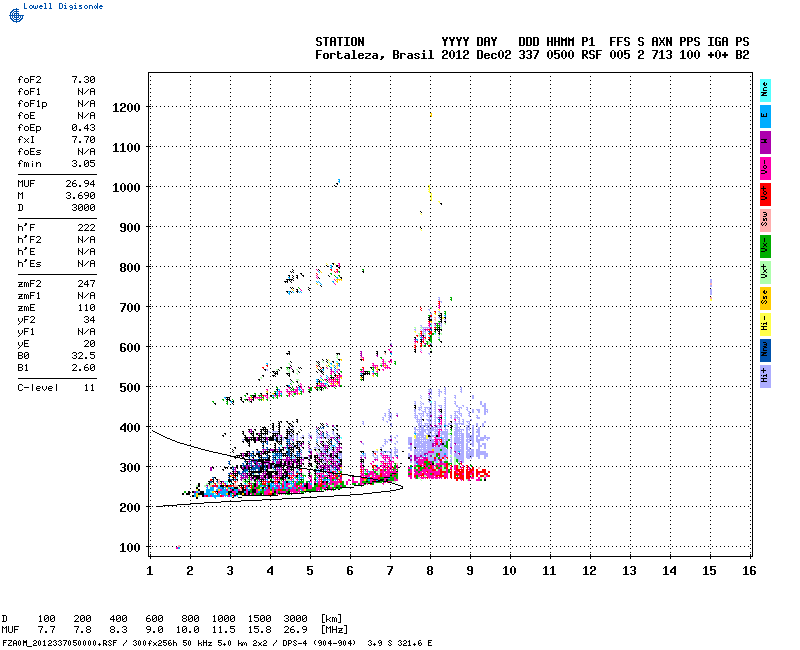Click the foEp value 0.43

coord(83,128)
